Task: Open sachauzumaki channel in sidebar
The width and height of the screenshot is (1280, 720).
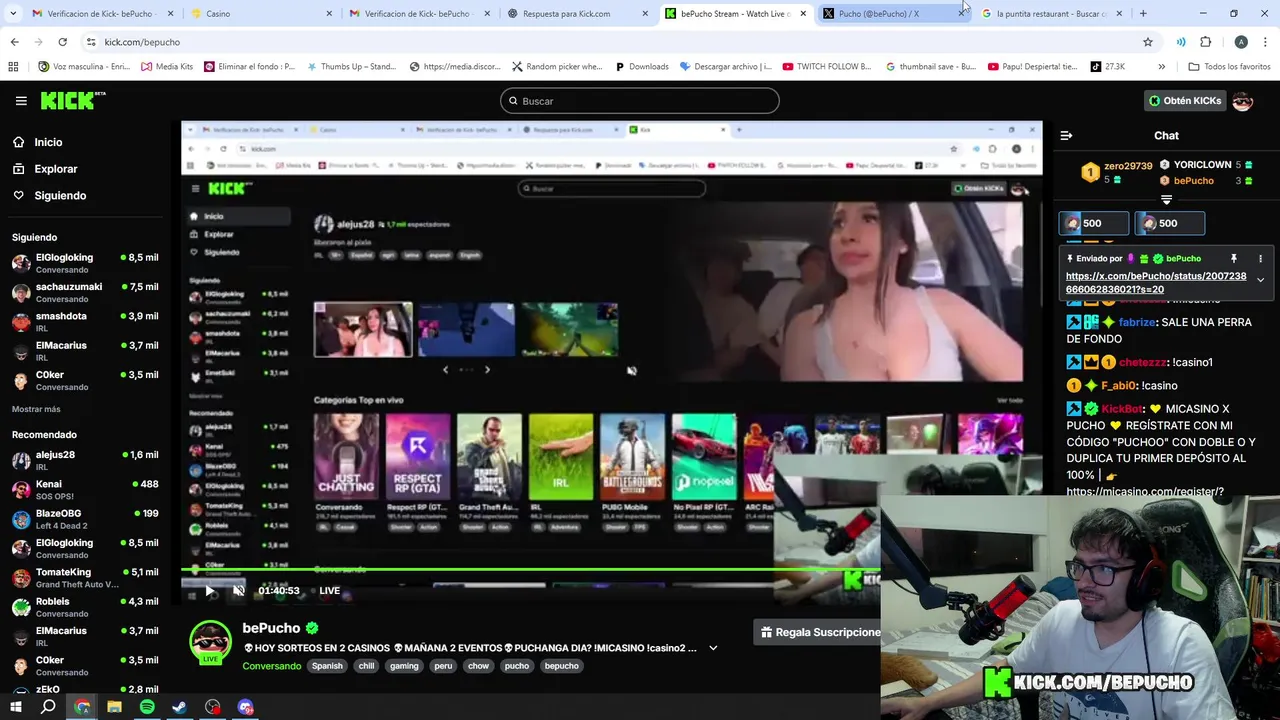Action: (x=85, y=292)
